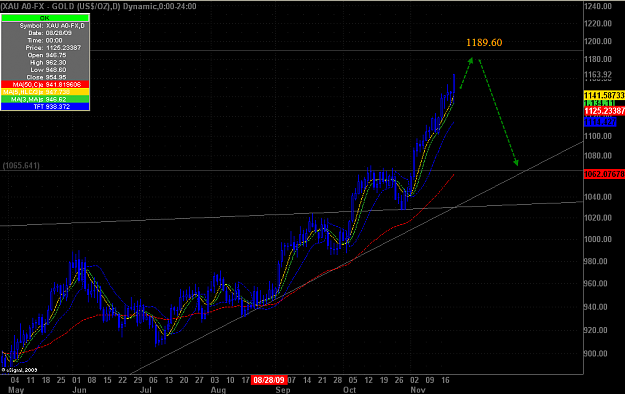This screenshot has width=625, height=394.
Task: Click the Low value 948.60 row
Action: point(45,70)
